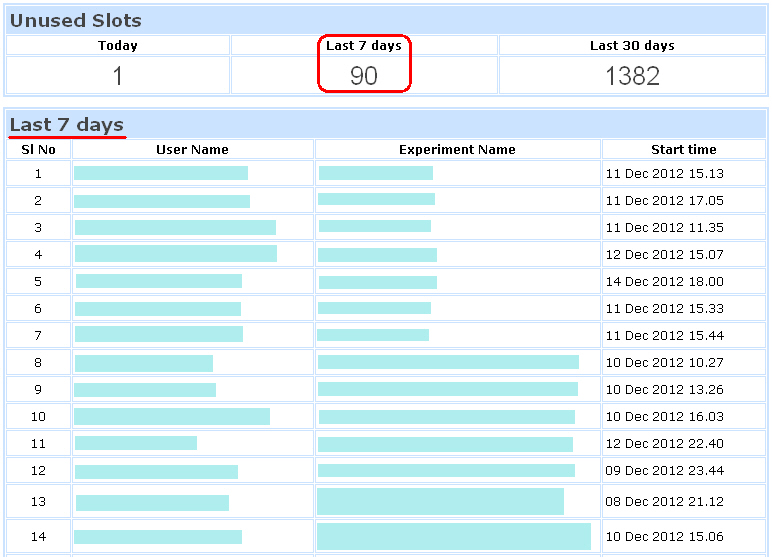Click serial number 10 in the table
The height and width of the screenshot is (557, 772).
(38, 416)
